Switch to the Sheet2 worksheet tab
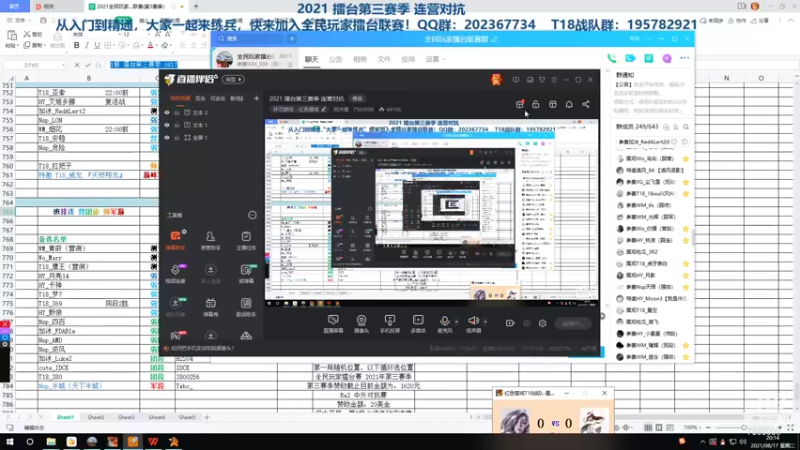The height and width of the screenshot is (450, 800). point(95,417)
